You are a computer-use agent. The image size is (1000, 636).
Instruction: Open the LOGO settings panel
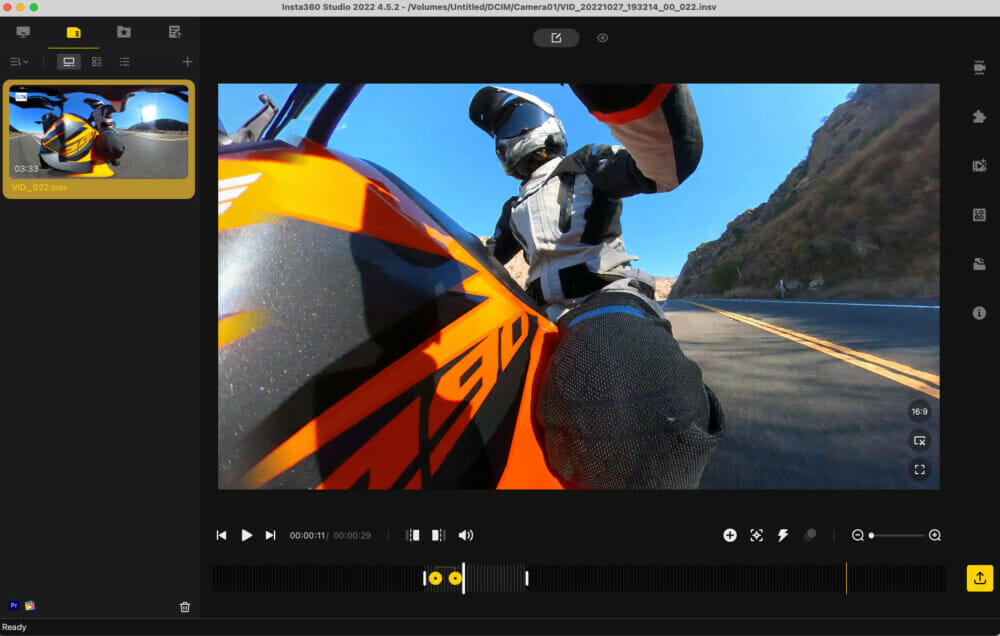coord(979,215)
